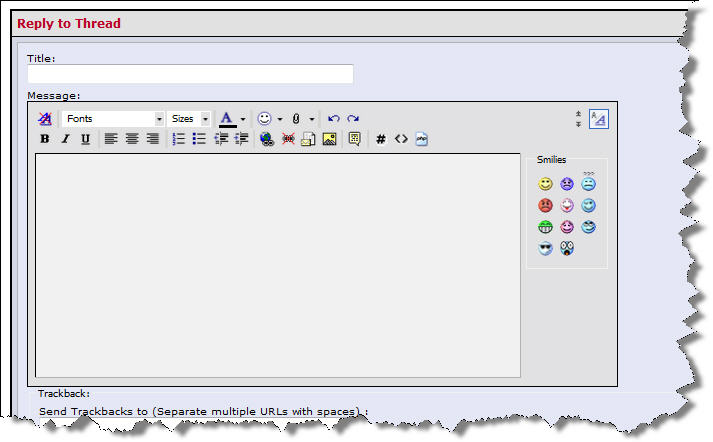The width and height of the screenshot is (713, 442).
Task: Toggle Italic formatting
Action: pyautogui.click(x=65, y=139)
